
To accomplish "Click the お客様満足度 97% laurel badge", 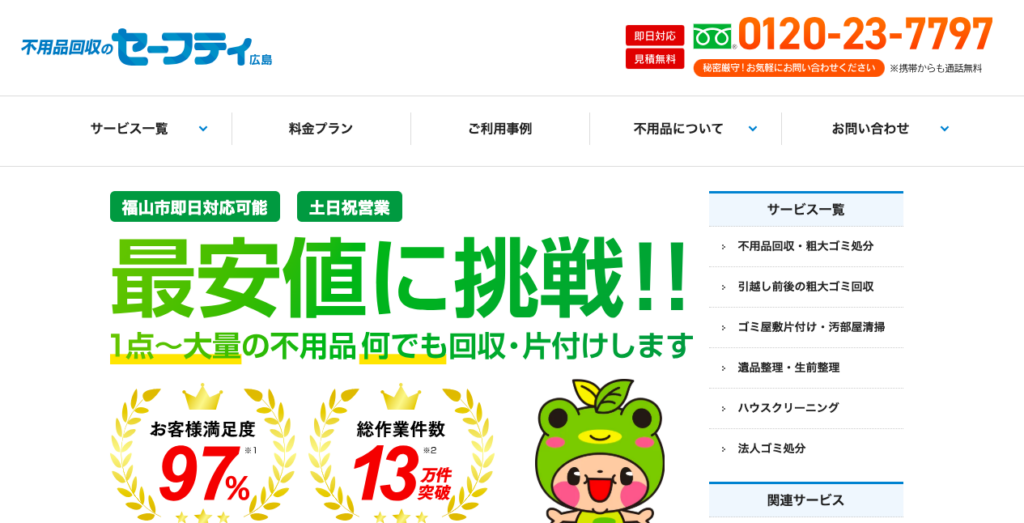I will (203, 455).
